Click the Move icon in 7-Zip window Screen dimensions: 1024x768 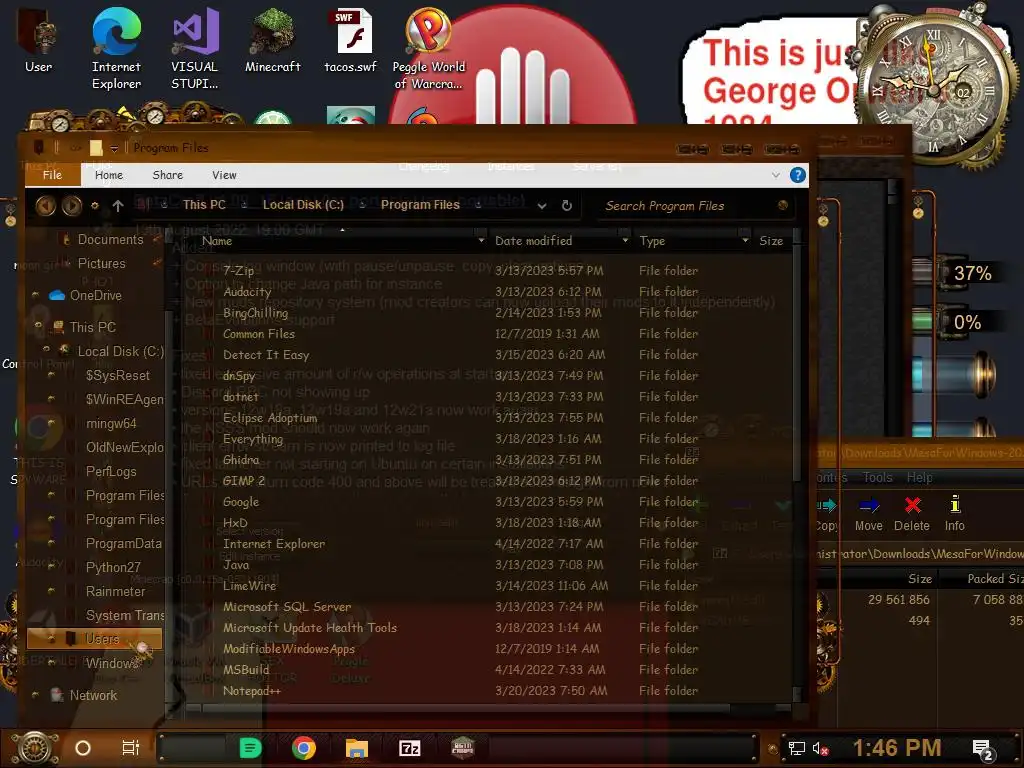click(869, 514)
